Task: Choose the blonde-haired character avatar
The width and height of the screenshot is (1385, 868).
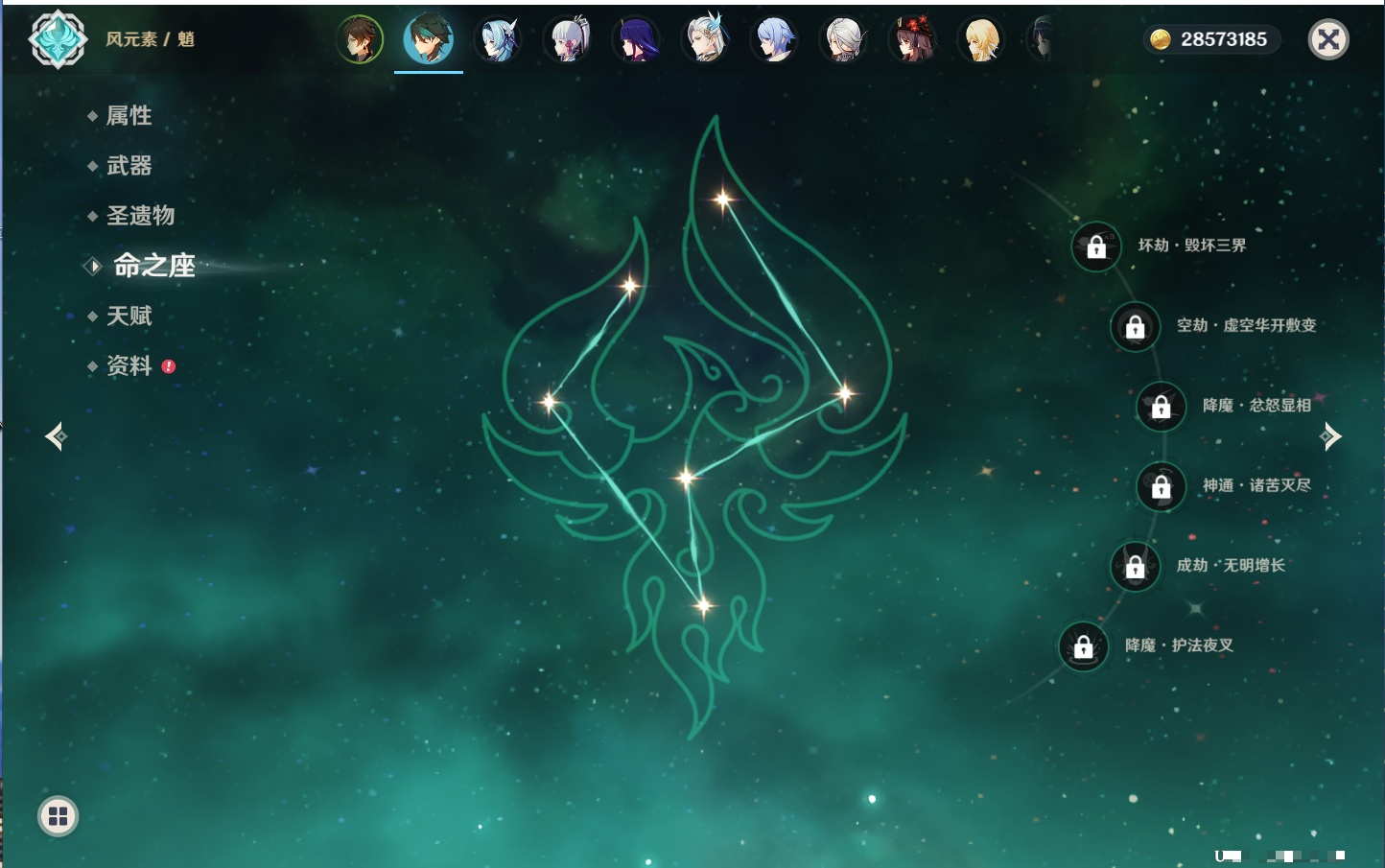Action: (x=981, y=39)
